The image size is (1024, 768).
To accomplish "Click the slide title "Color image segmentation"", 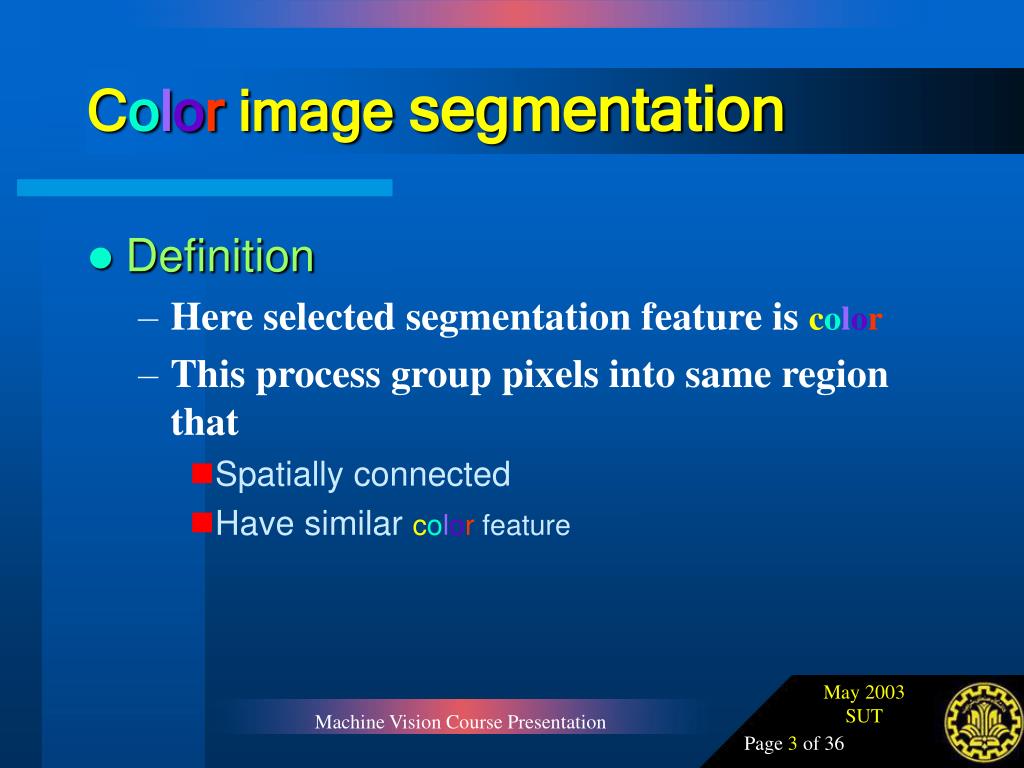I will pos(436,112).
